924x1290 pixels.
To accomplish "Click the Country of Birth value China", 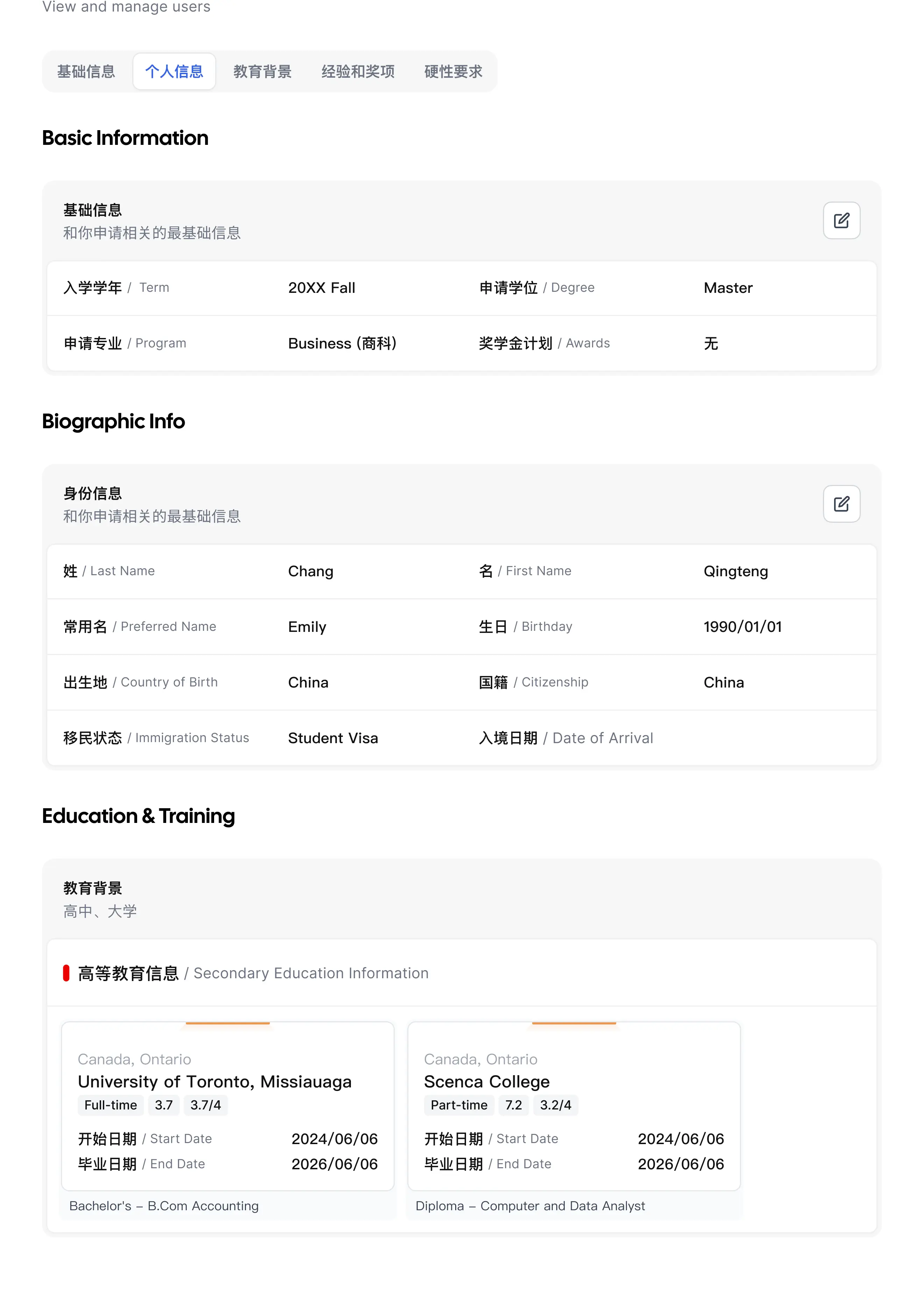I will click(x=308, y=683).
